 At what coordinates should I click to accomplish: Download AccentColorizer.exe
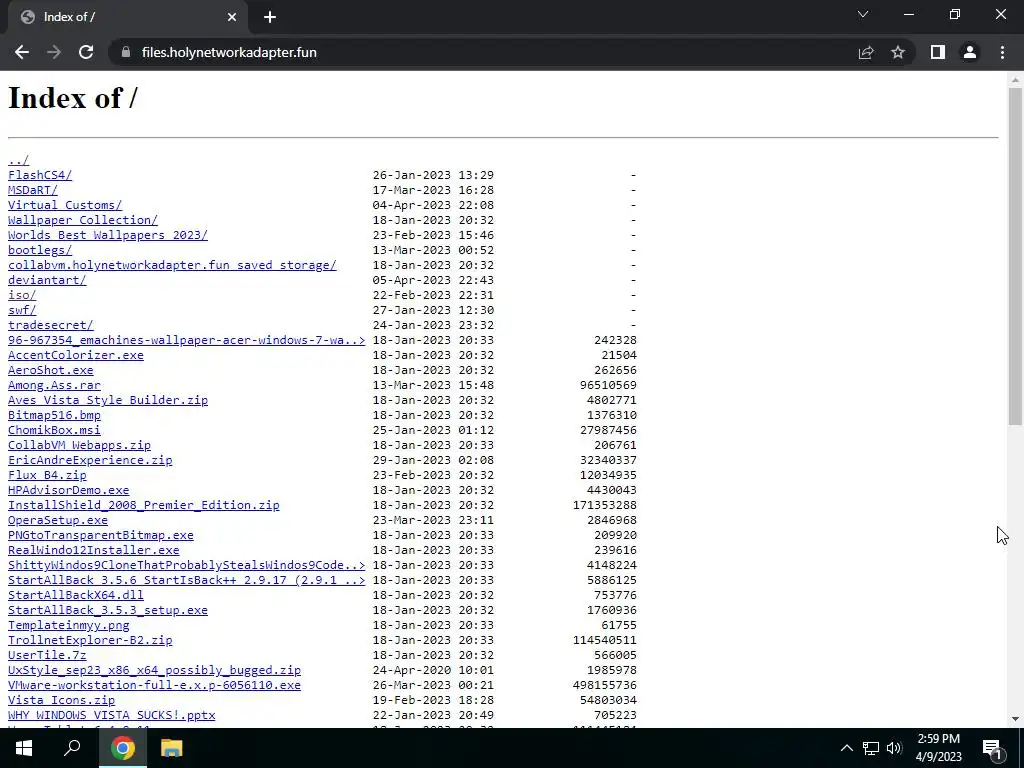76,355
